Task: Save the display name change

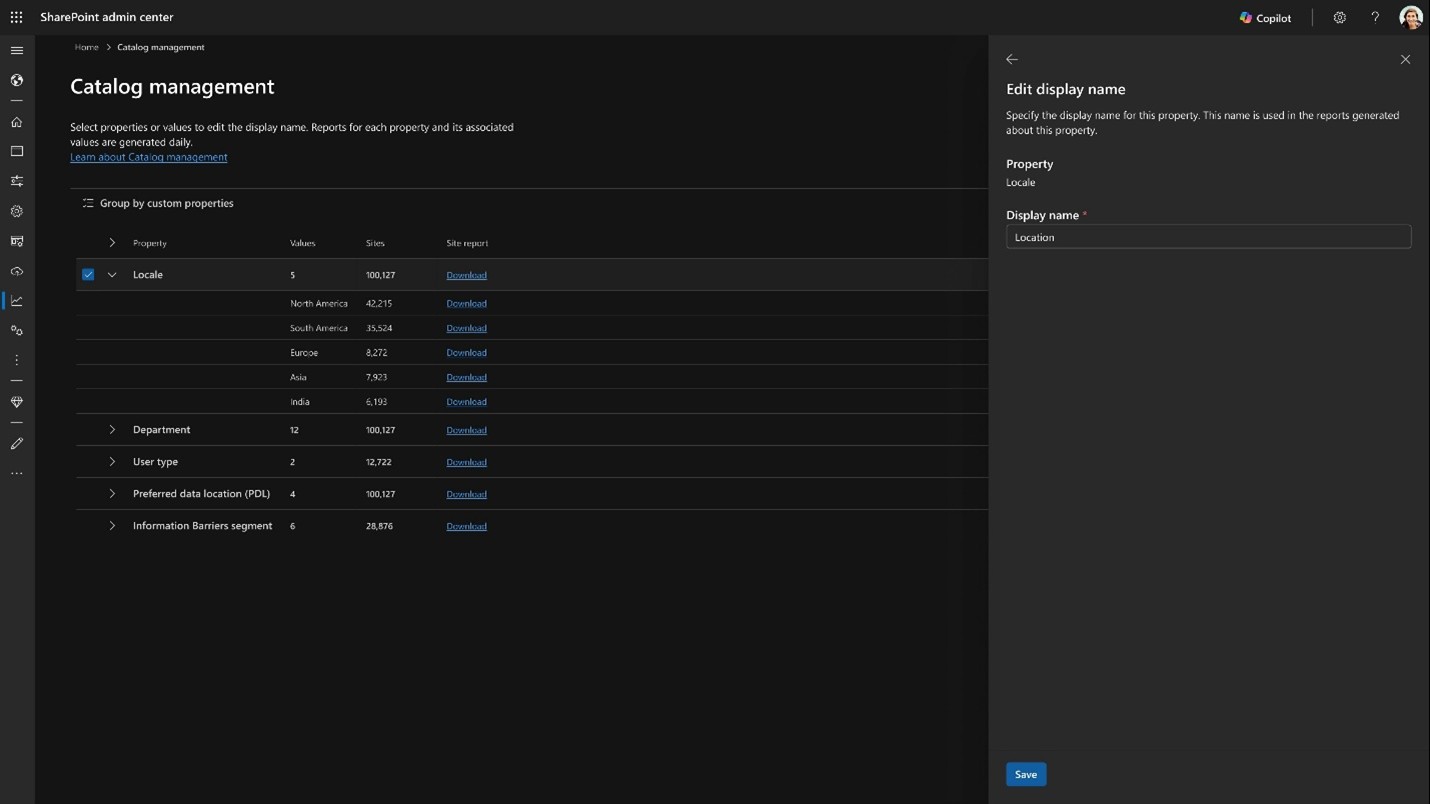Action: 1025,773
